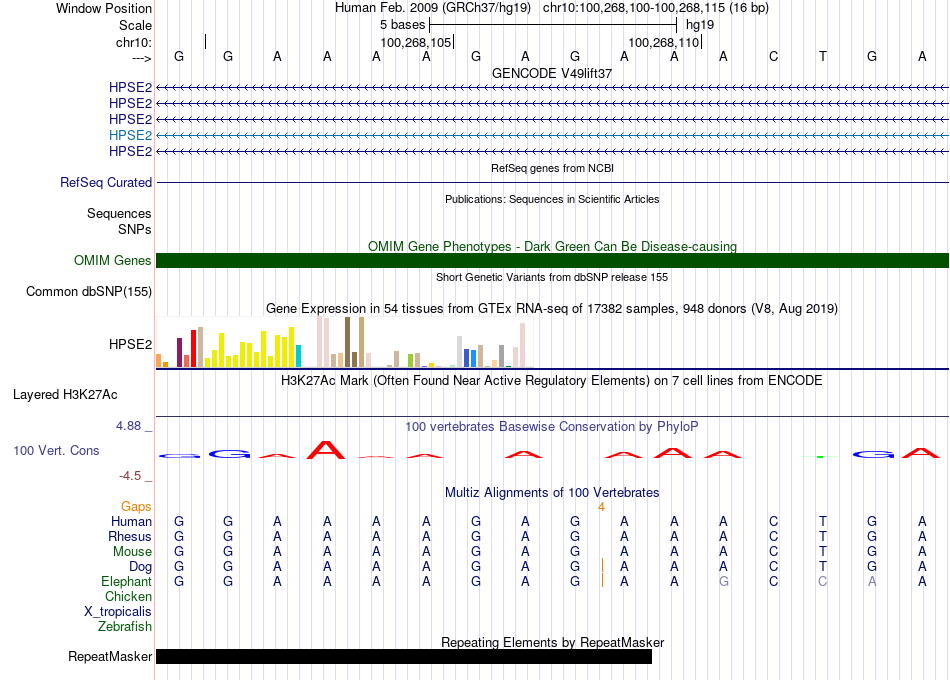
Task: Click the light blue HPSE2 transcript label
Action: pyautogui.click(x=130, y=135)
